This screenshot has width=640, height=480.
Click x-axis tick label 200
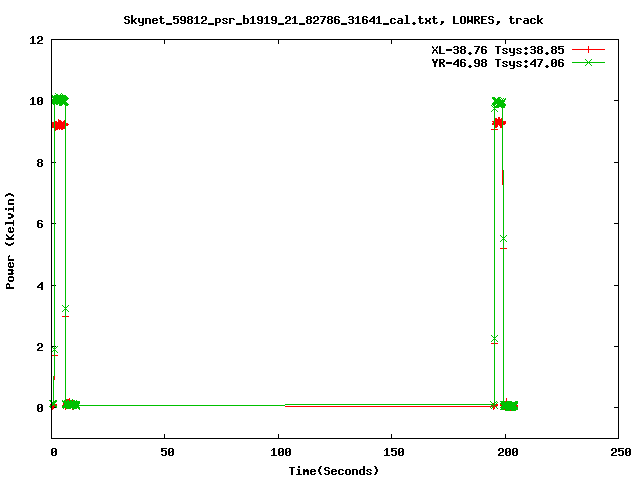pyautogui.click(x=507, y=452)
